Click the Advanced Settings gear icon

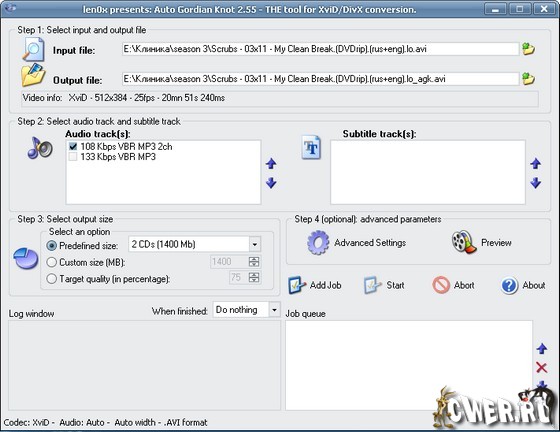coord(318,242)
